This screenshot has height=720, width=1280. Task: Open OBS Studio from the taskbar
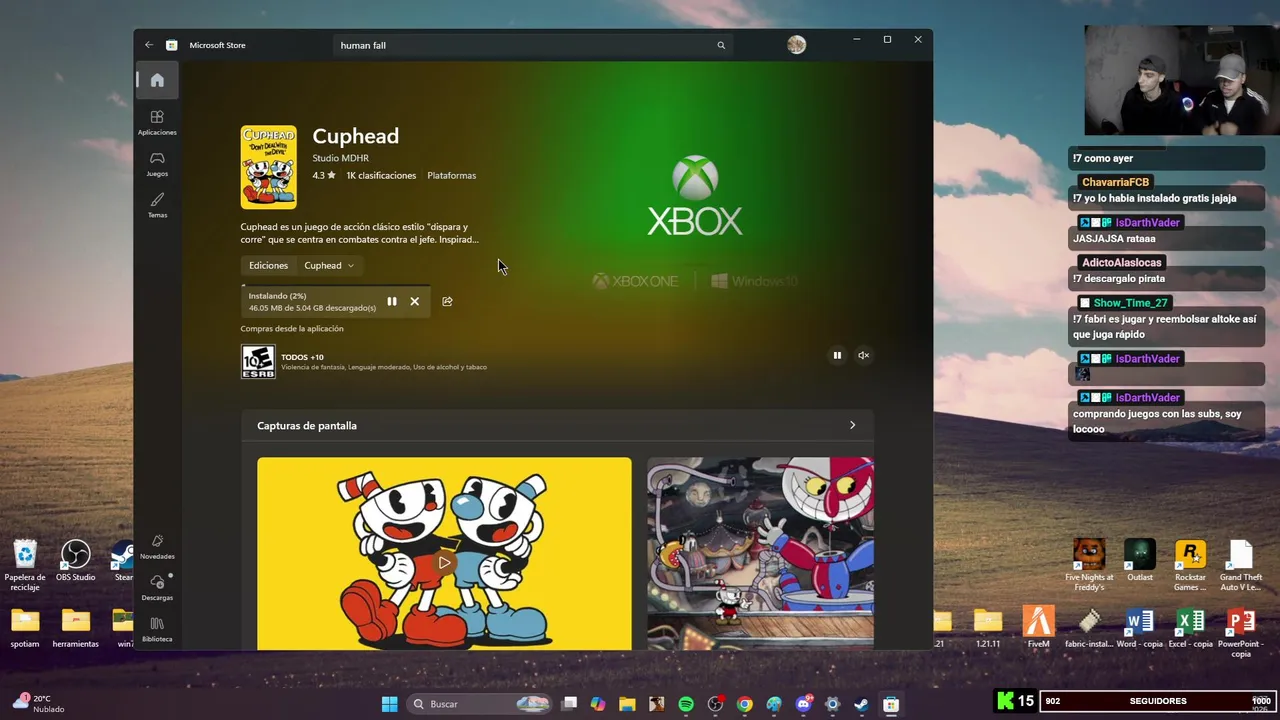tap(715, 704)
